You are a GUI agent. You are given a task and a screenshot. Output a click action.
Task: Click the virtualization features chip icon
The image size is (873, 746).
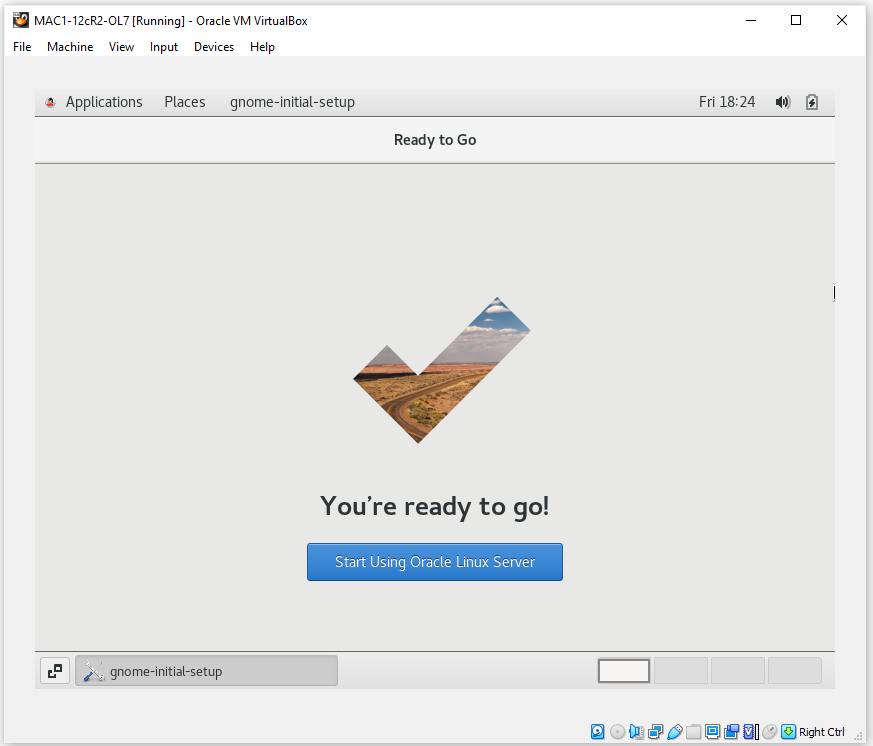749,732
